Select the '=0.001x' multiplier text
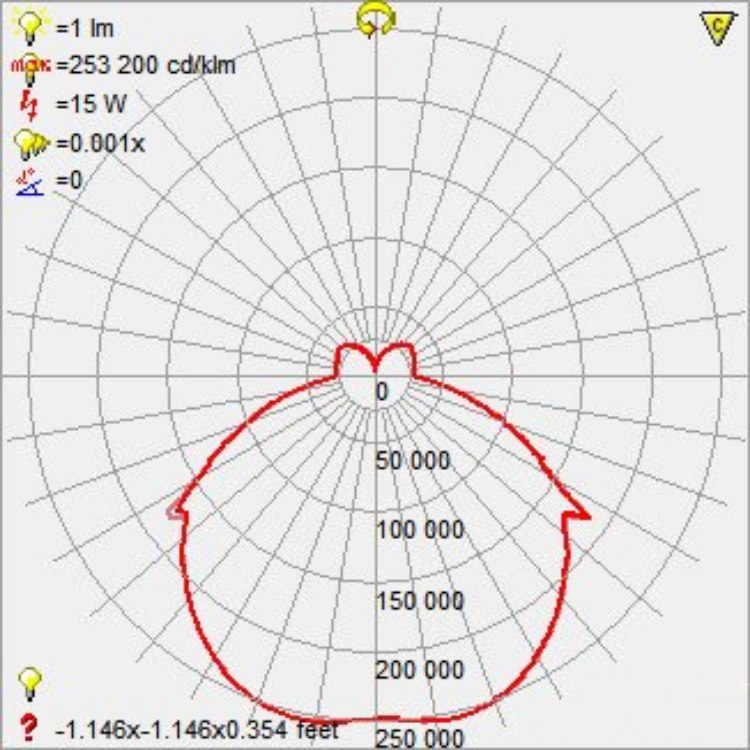750x750 pixels. tap(100, 143)
